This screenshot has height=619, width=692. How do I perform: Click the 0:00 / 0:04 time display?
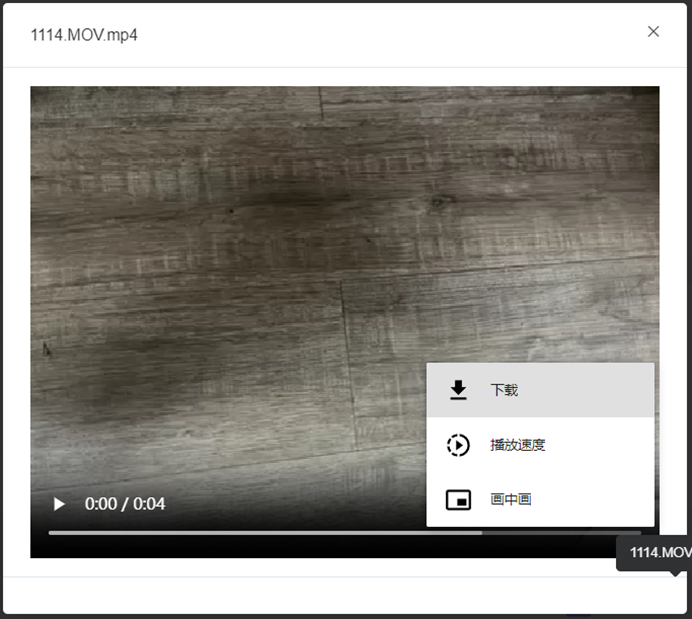[x=125, y=504]
